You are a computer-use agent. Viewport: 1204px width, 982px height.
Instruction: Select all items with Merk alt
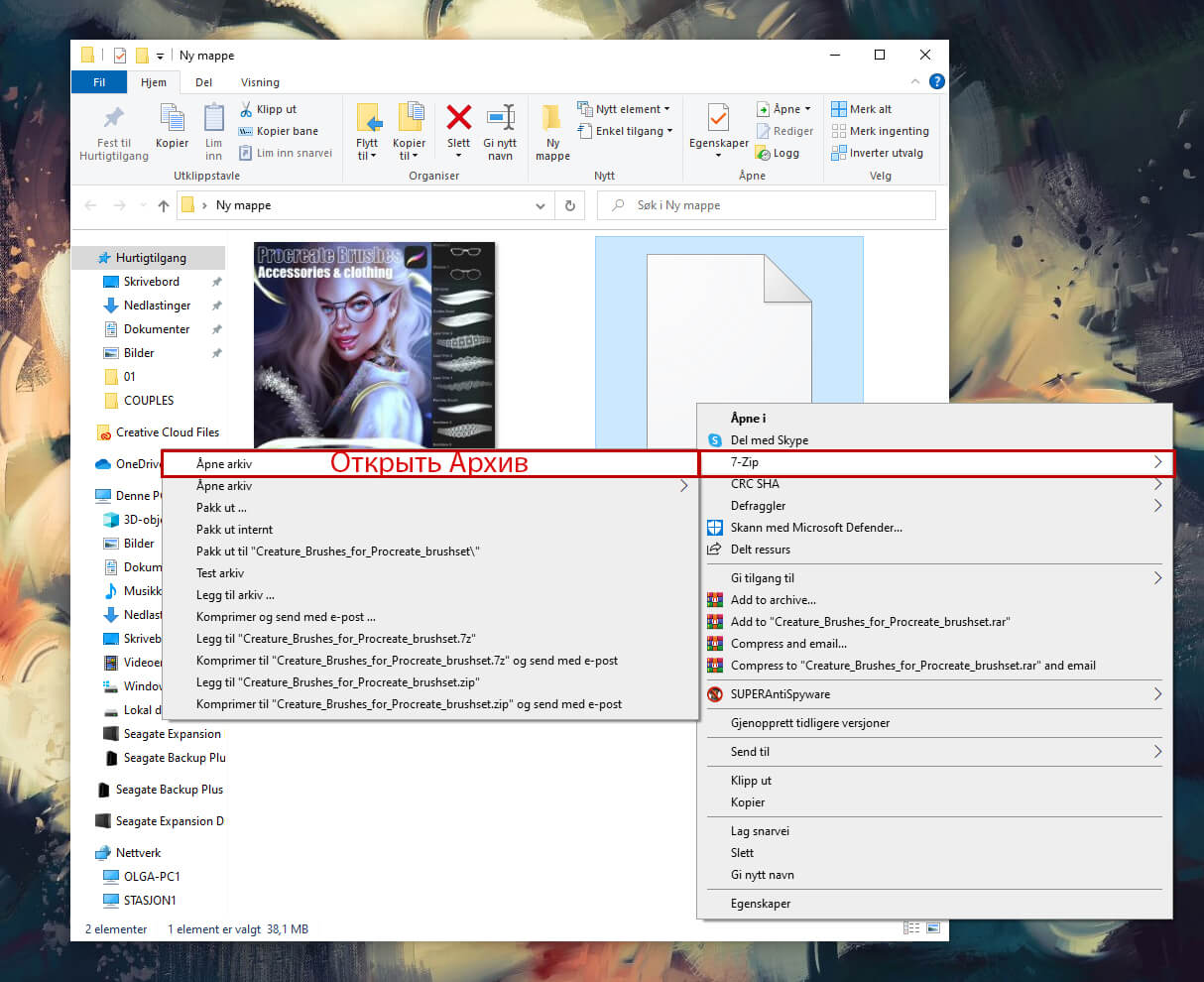tap(861, 109)
